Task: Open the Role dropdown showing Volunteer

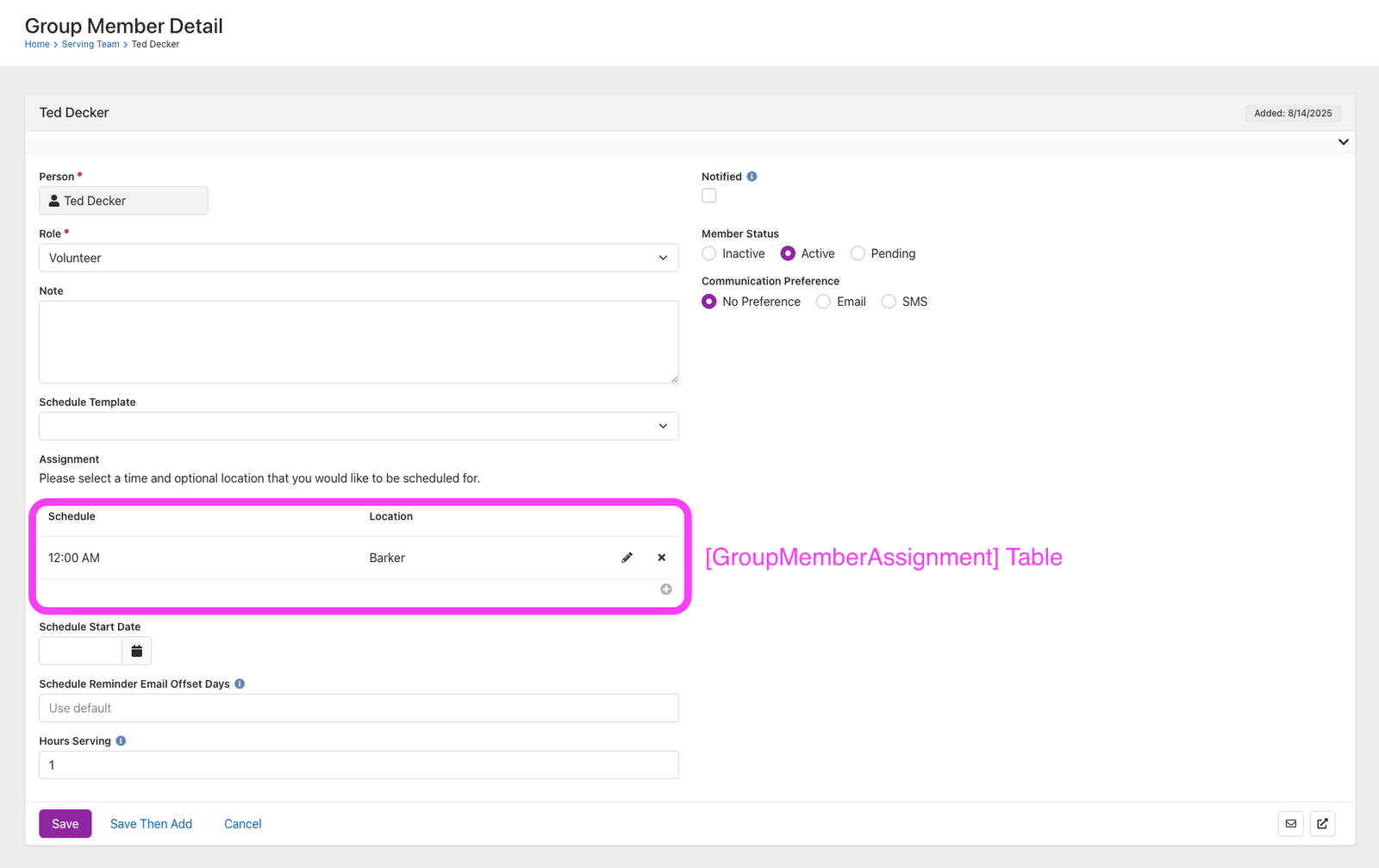Action: coord(359,257)
